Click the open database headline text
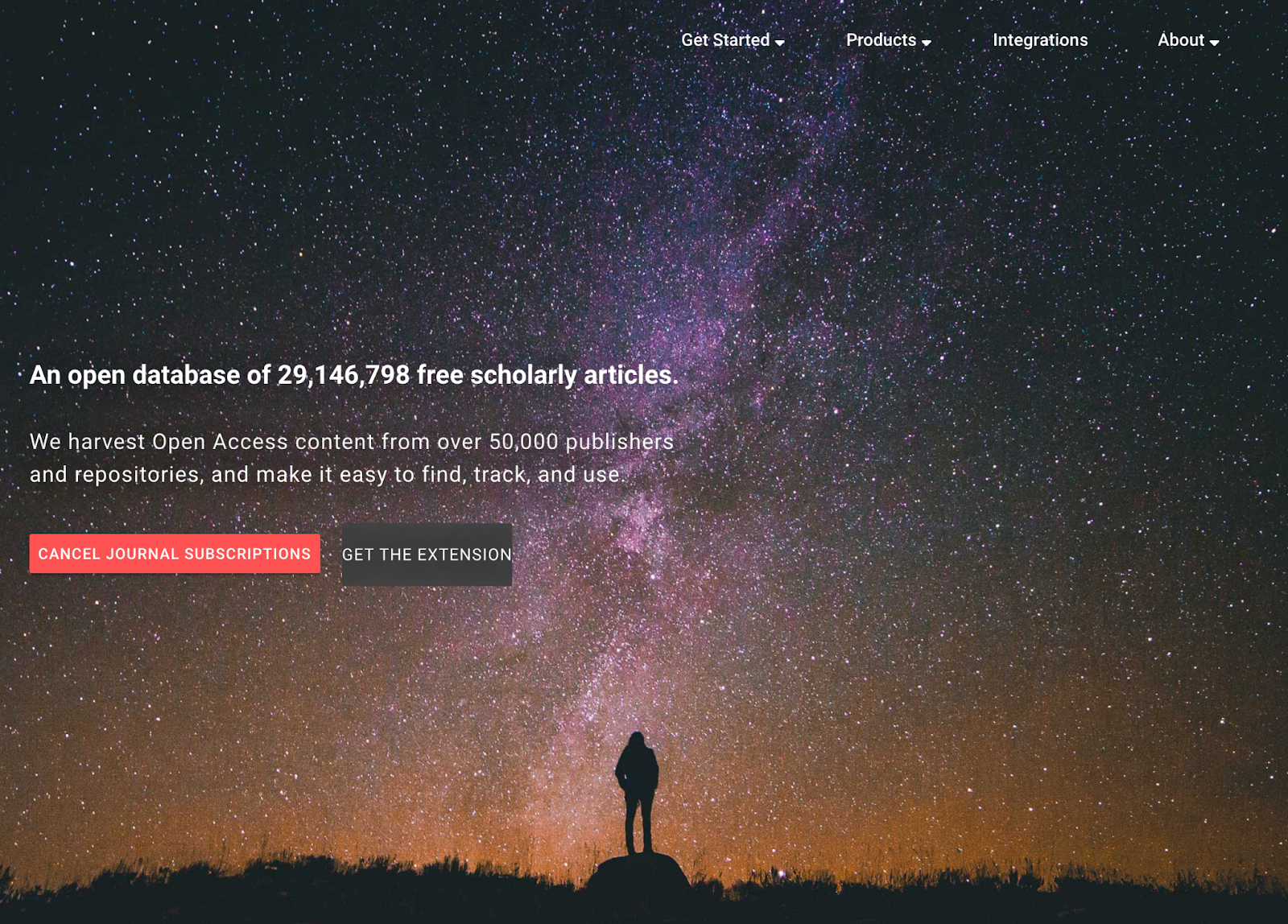 pos(354,375)
